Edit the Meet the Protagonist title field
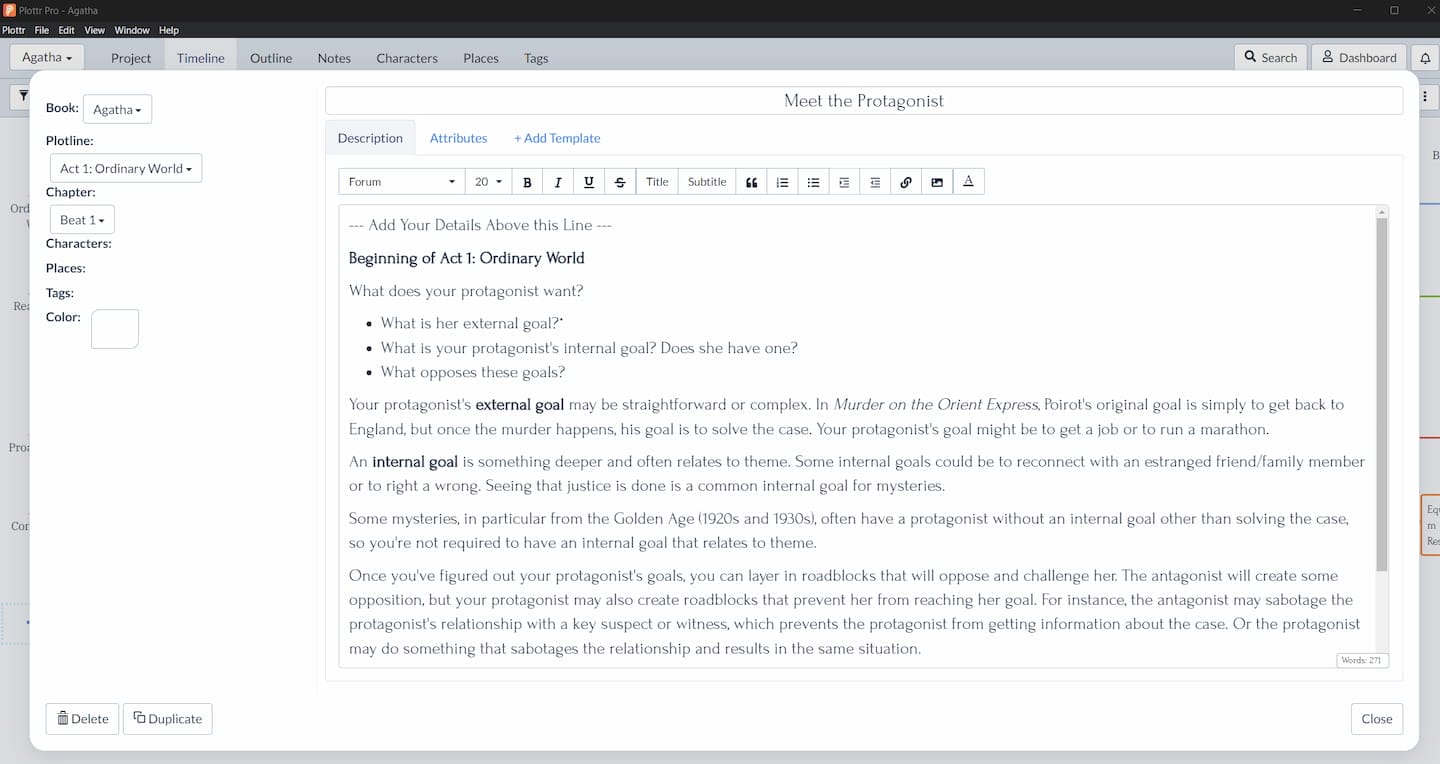 tap(863, 100)
